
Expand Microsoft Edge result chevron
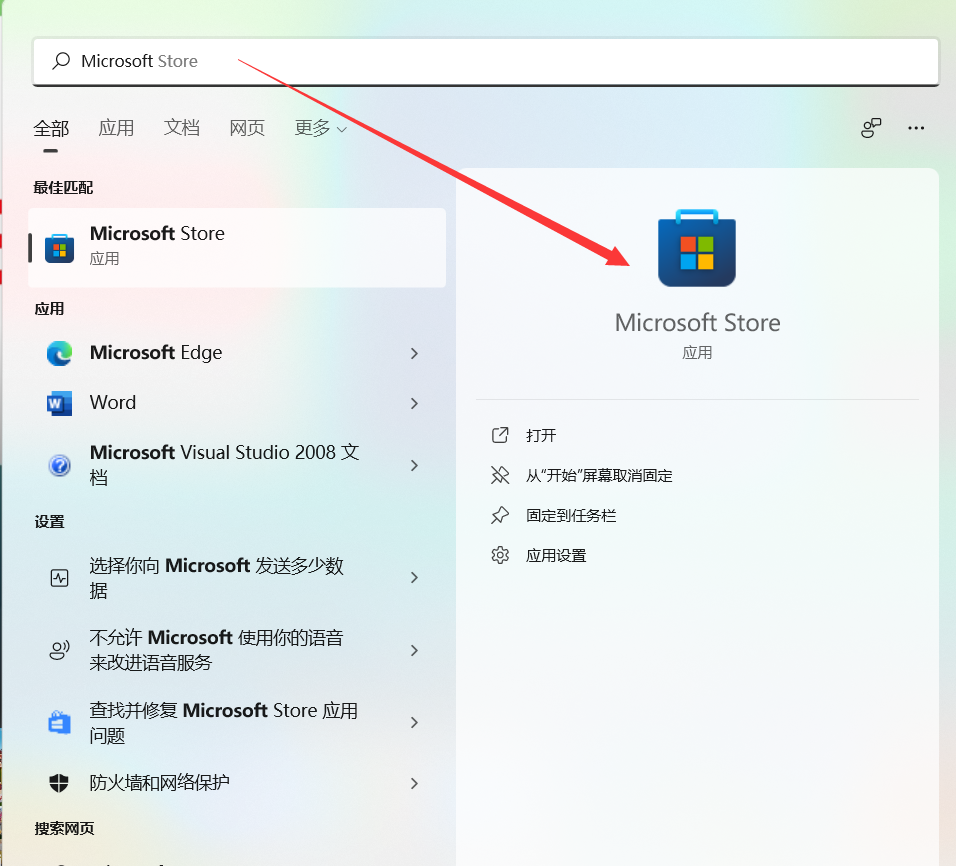pos(415,353)
